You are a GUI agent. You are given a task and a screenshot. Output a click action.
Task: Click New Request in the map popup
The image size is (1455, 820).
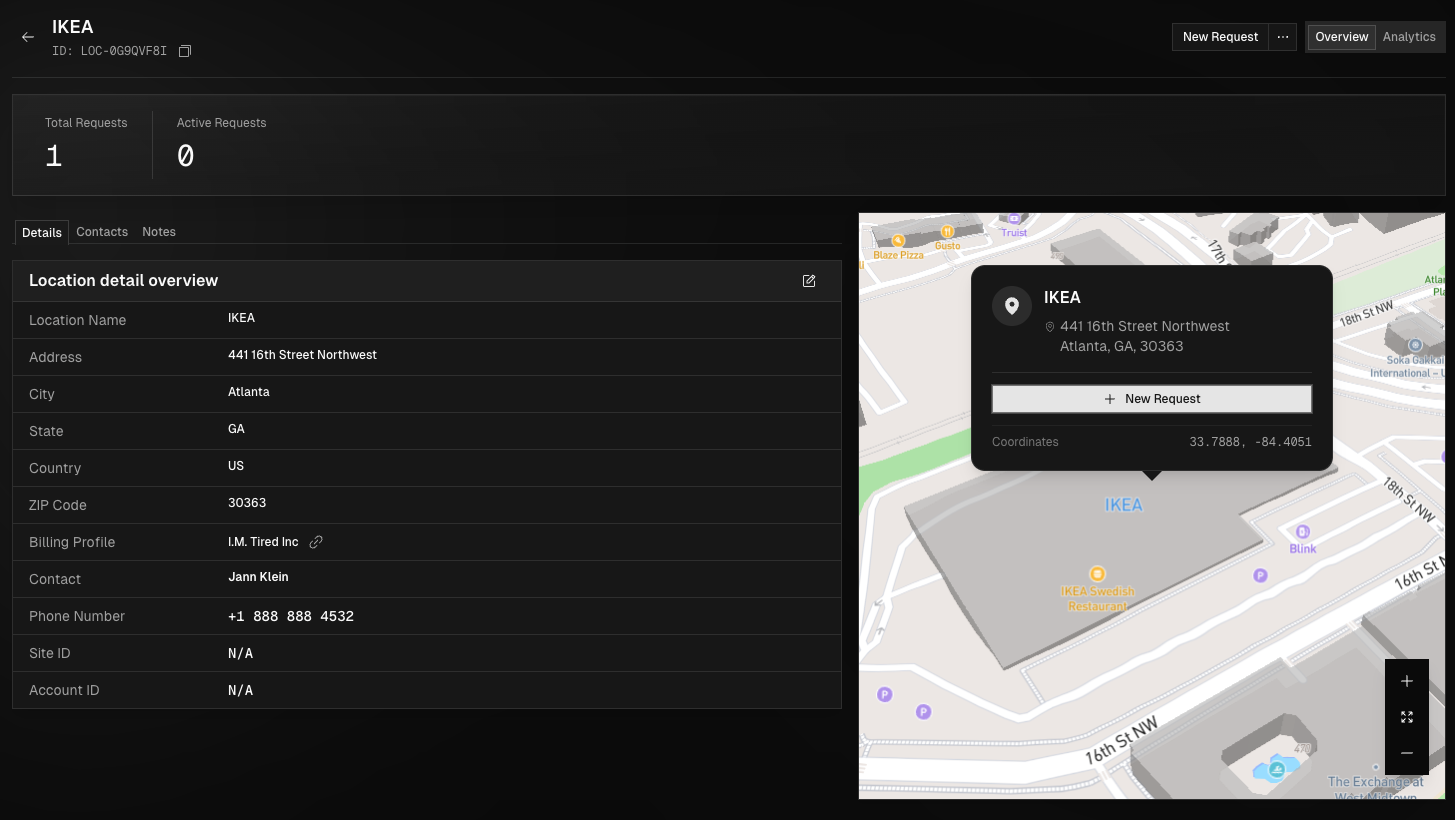[x=1152, y=399]
